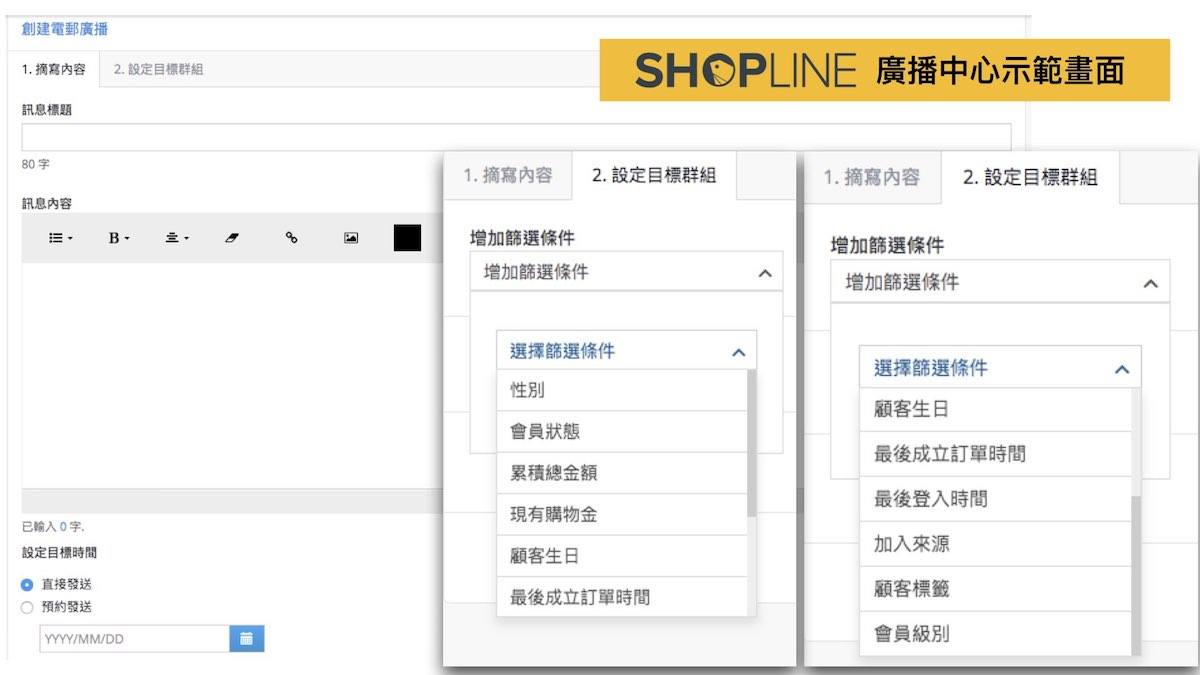Open the calendar picker for the scheduled date

tap(246, 638)
